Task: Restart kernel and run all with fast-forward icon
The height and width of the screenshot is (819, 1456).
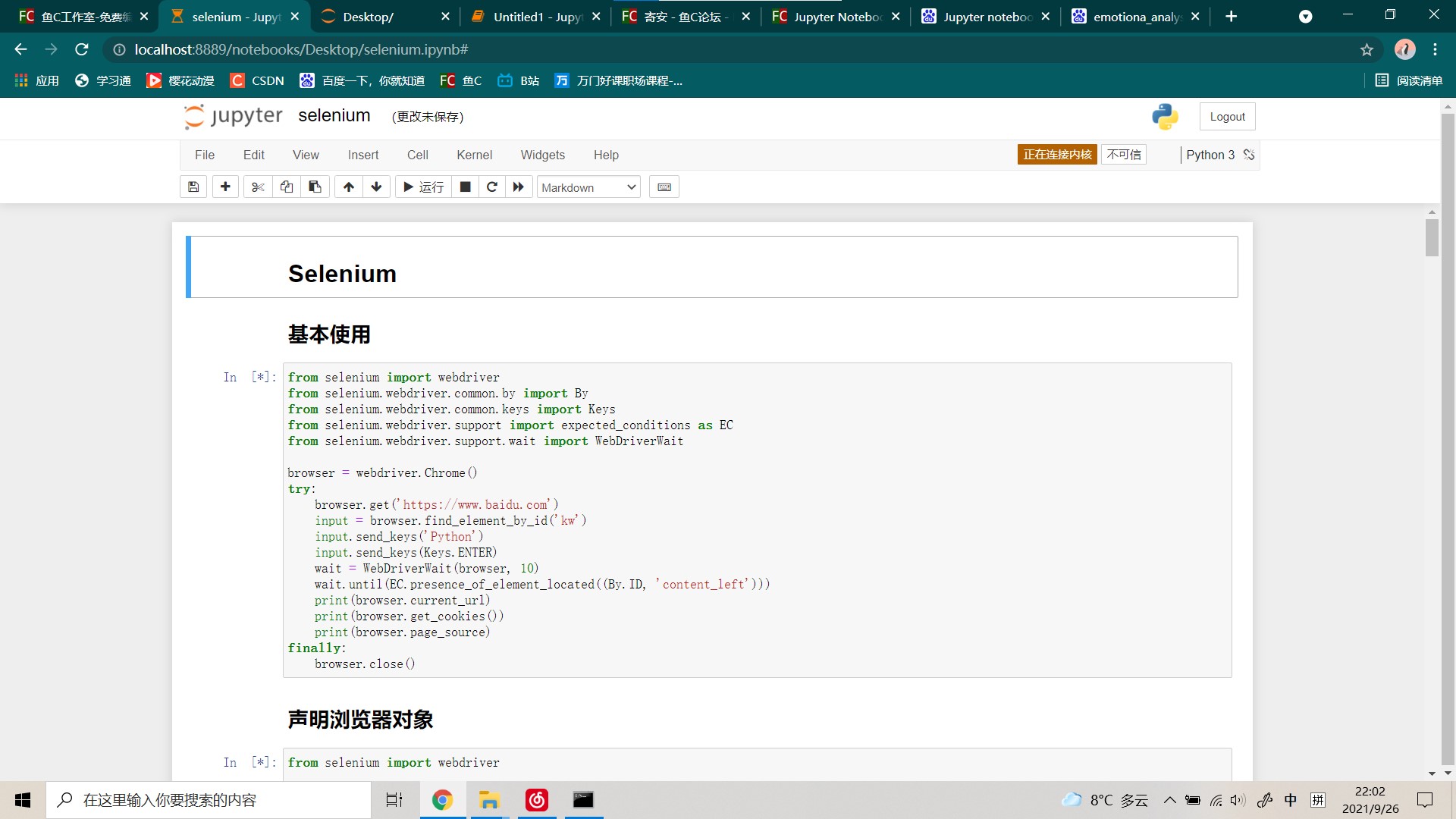Action: 519,187
